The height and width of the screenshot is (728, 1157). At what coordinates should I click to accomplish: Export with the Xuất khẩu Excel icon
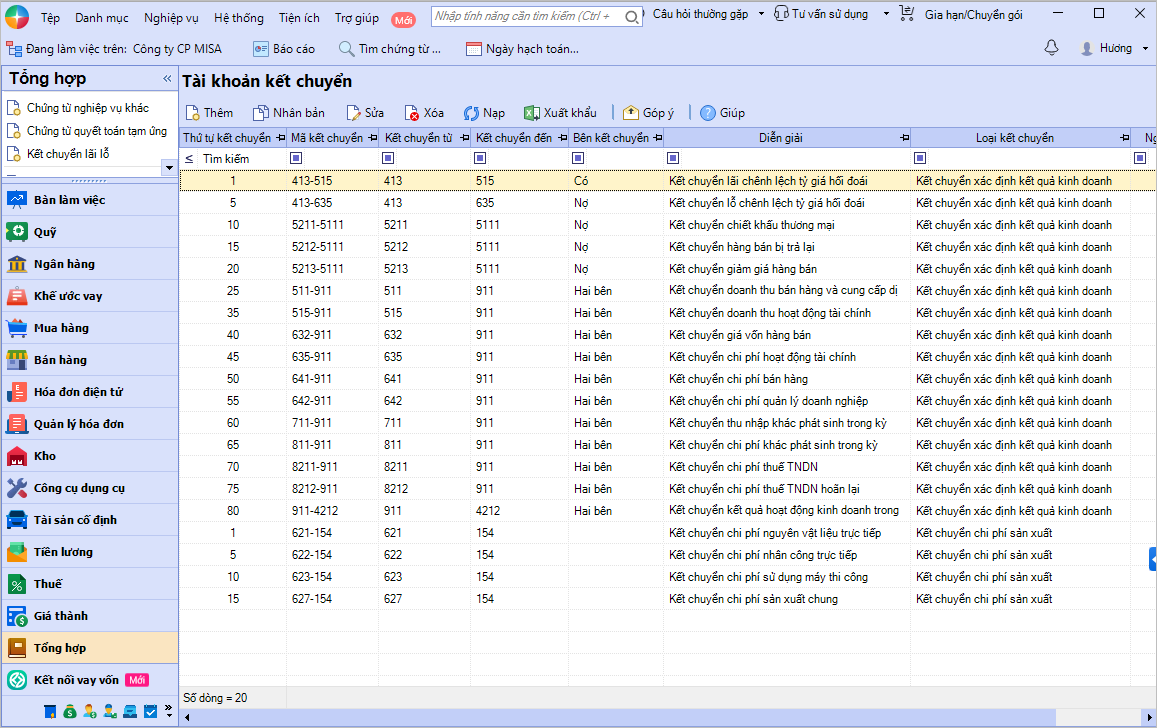pos(532,113)
